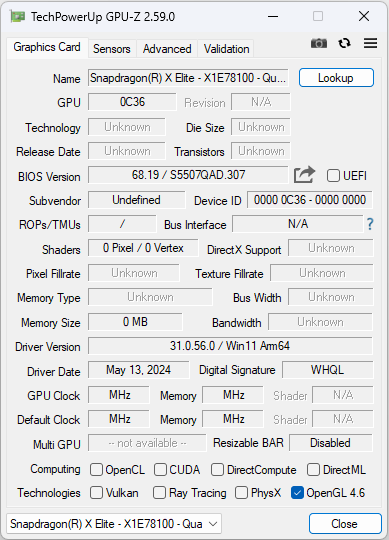Screen dimensions: 389x540
Task: Click the GPU field showing 0C36
Action: coord(132,102)
